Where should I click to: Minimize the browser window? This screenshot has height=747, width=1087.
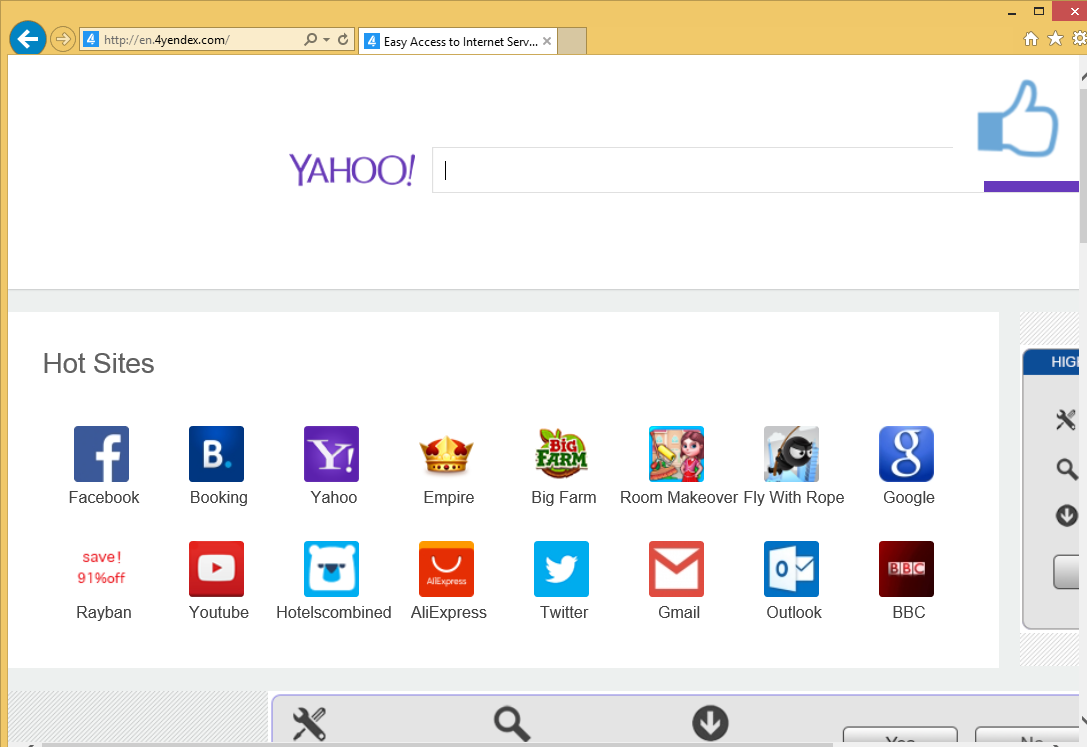[x=1012, y=11]
